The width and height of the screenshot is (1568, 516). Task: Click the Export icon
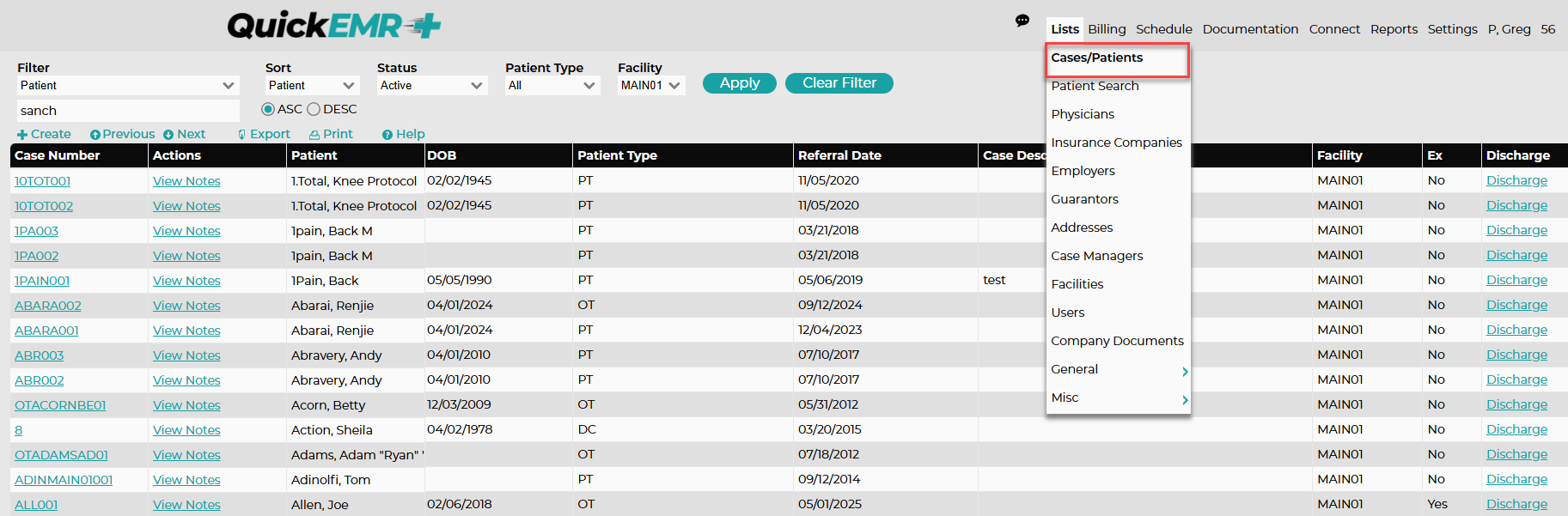click(242, 135)
